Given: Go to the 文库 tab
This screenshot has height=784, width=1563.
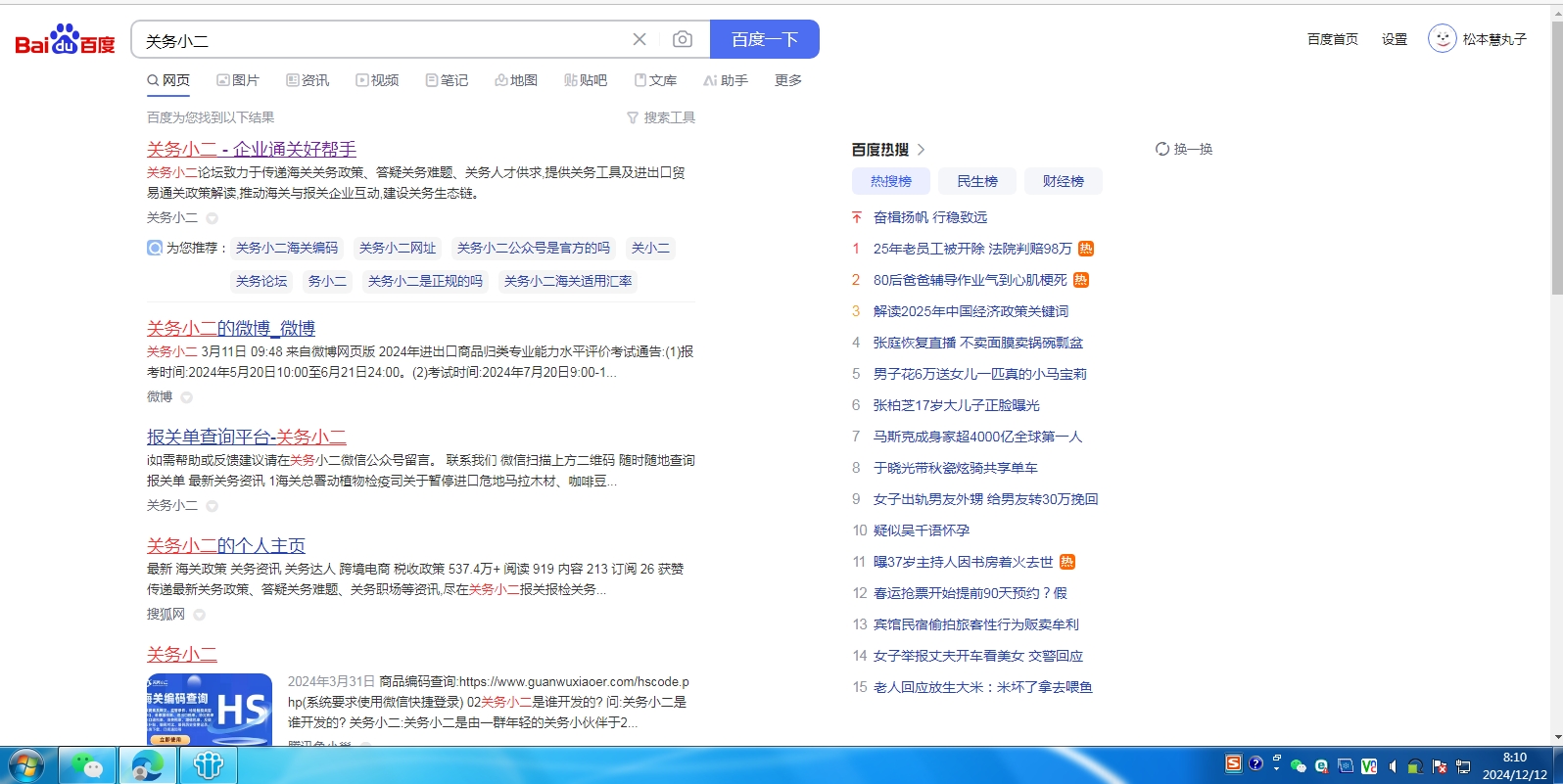Looking at the screenshot, I should pos(655,80).
